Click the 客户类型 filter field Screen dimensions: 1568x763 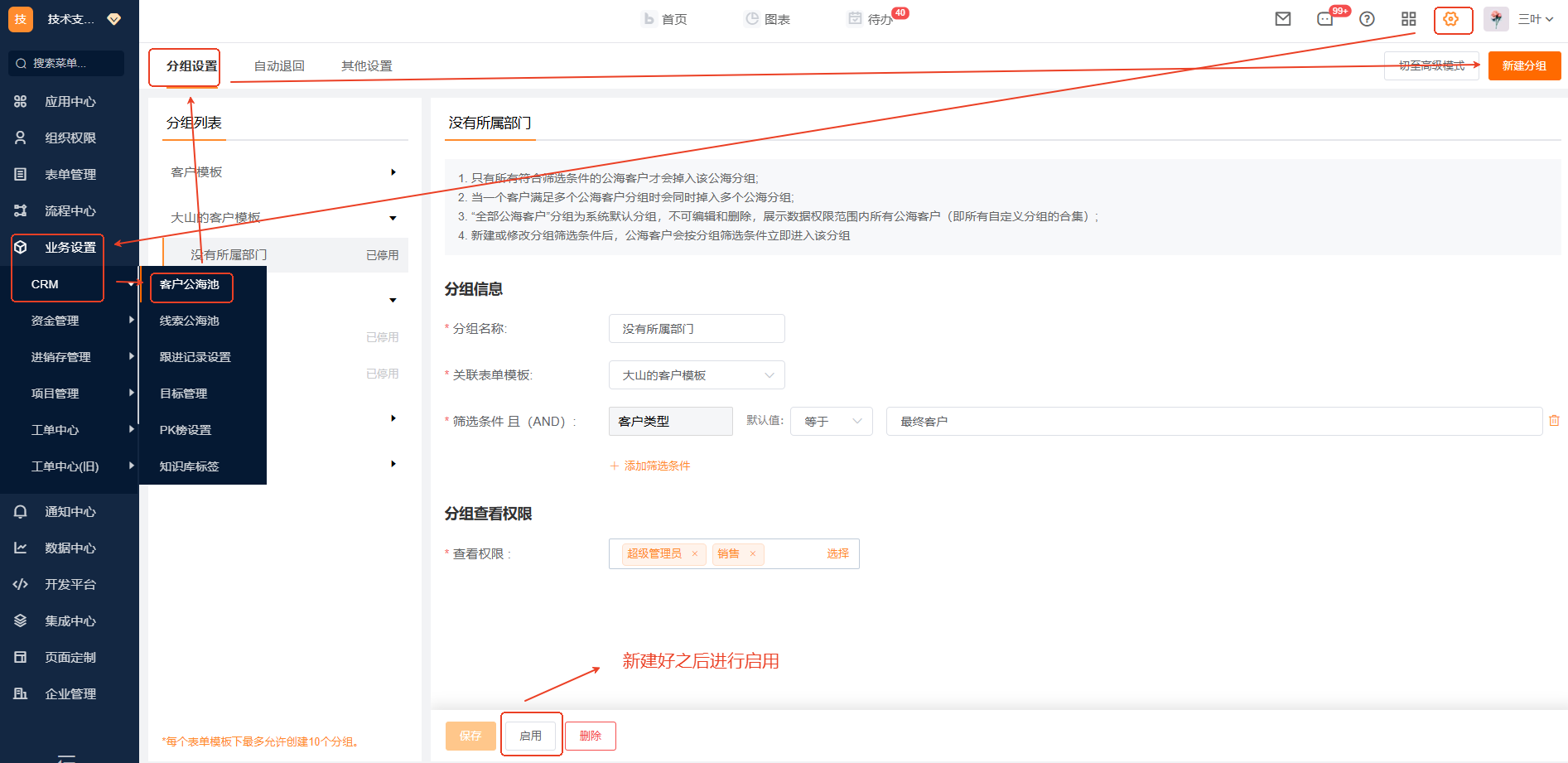click(671, 422)
